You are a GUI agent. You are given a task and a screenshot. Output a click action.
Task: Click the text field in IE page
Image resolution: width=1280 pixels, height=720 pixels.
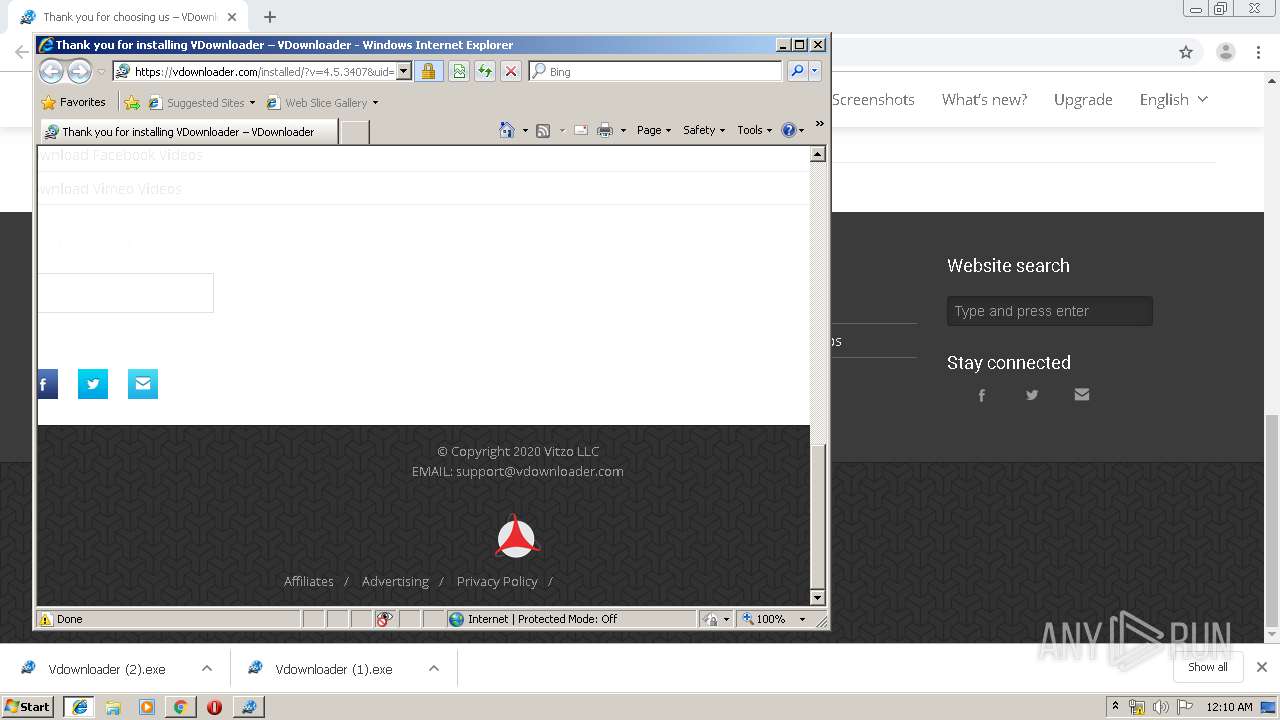(125, 293)
